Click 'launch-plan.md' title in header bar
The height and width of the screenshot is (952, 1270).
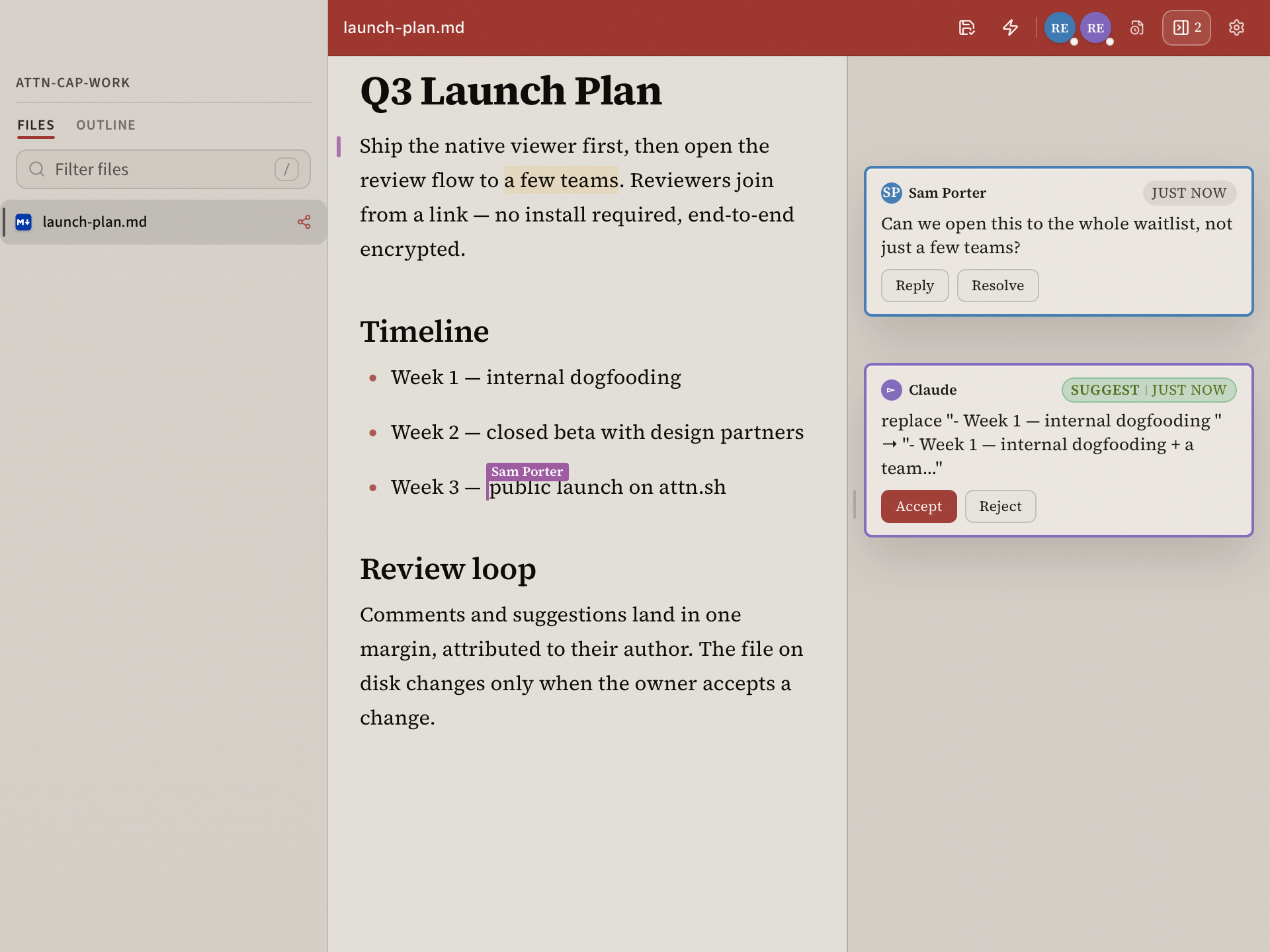click(403, 28)
